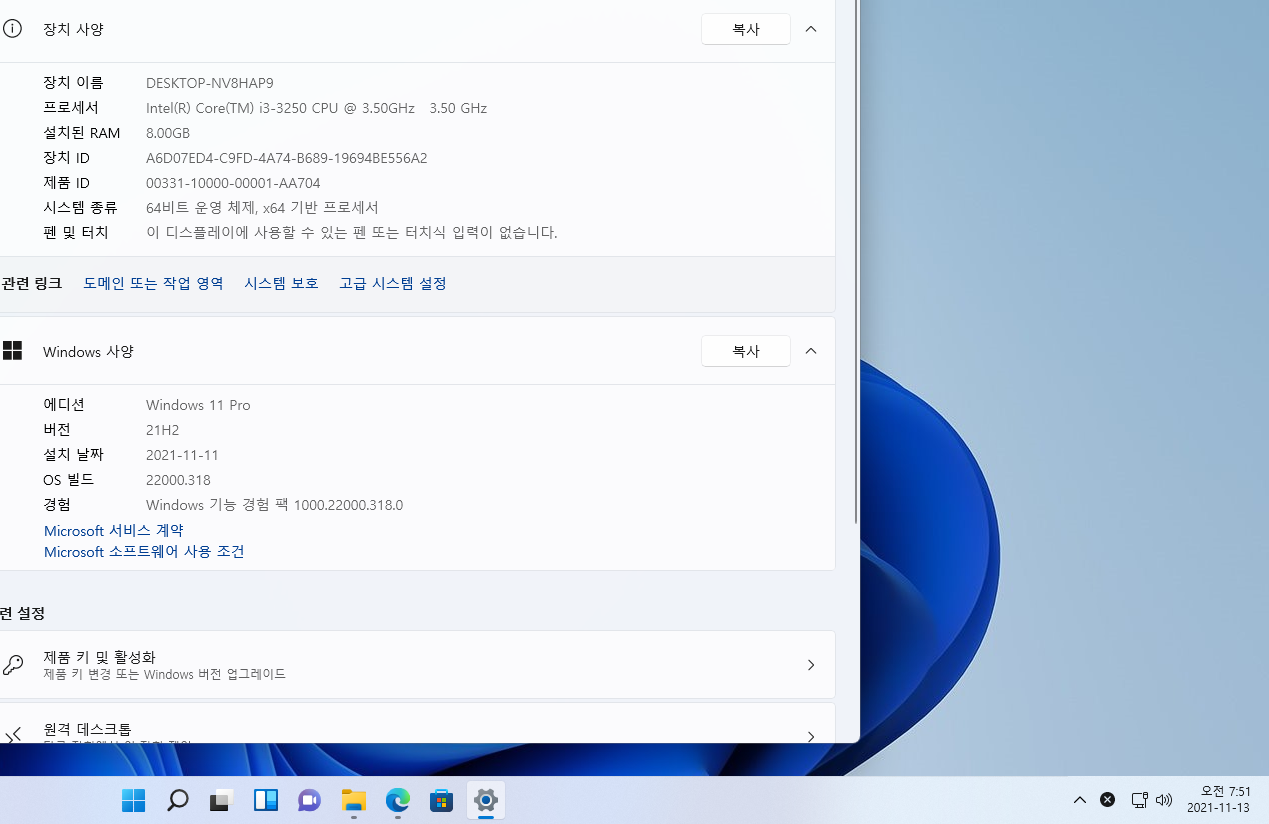
Task: Open taskbar Search magnifier
Action: click(177, 800)
